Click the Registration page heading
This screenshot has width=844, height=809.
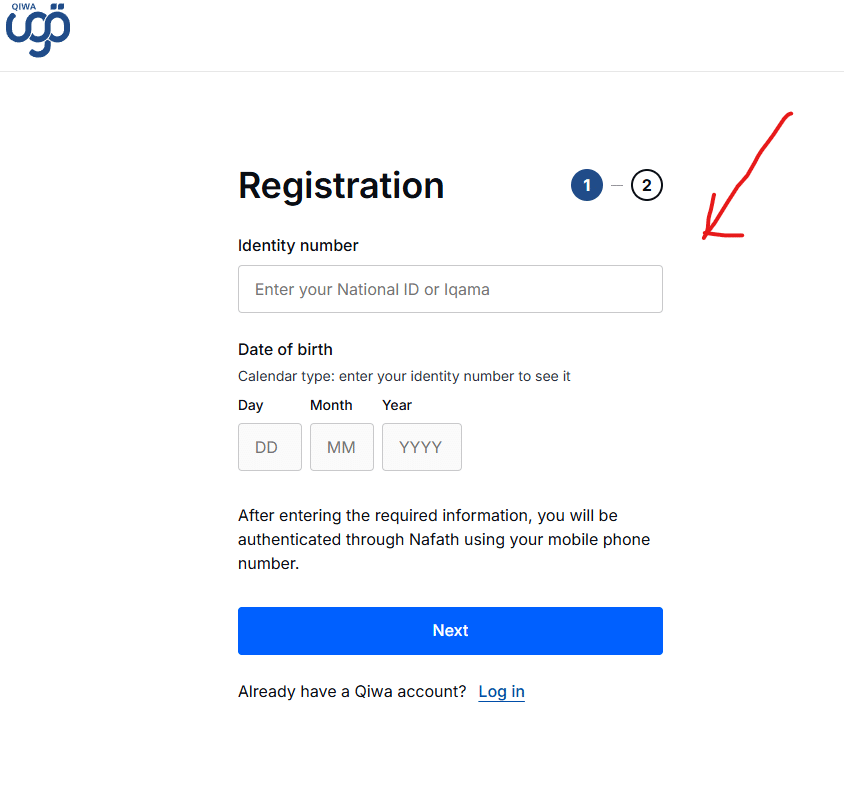(341, 186)
